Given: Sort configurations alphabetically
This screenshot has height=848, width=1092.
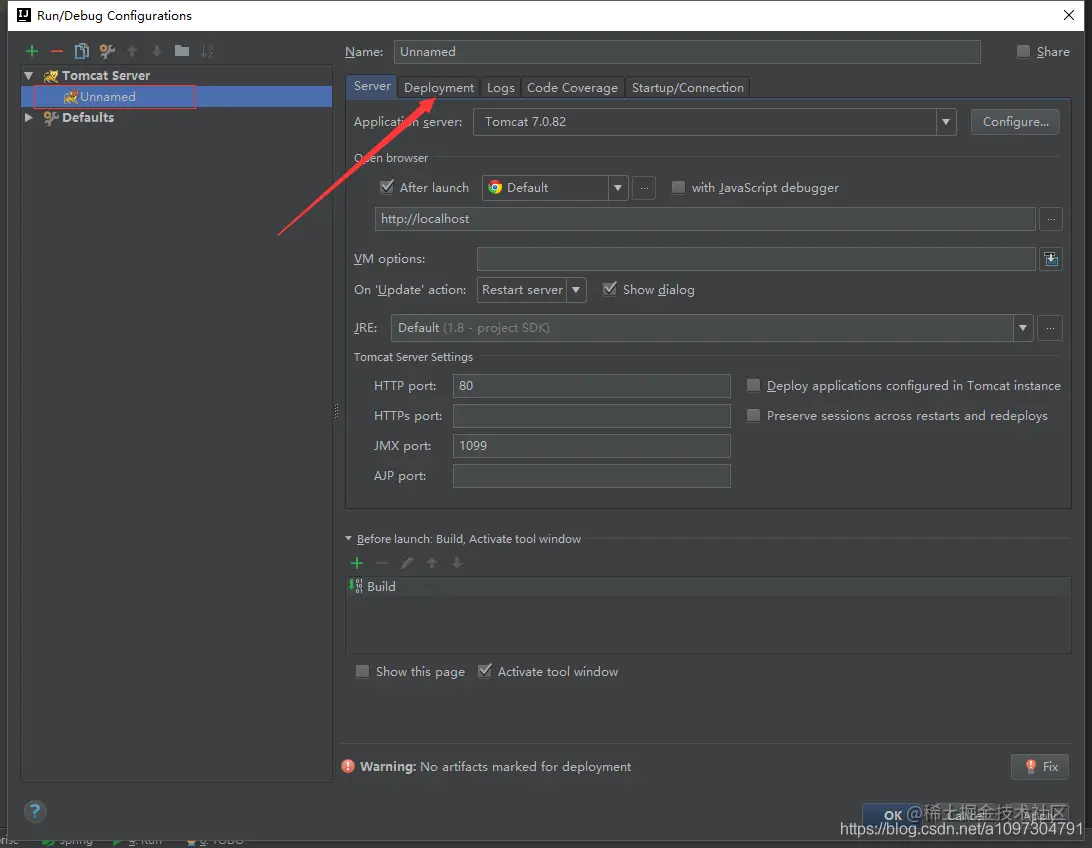Looking at the screenshot, I should click(x=207, y=51).
